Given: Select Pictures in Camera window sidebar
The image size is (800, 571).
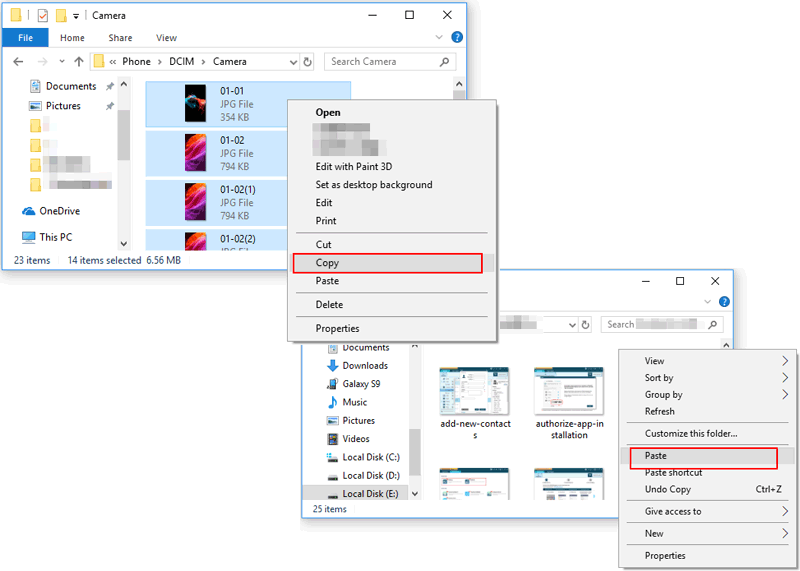Looking at the screenshot, I should click(x=63, y=106).
